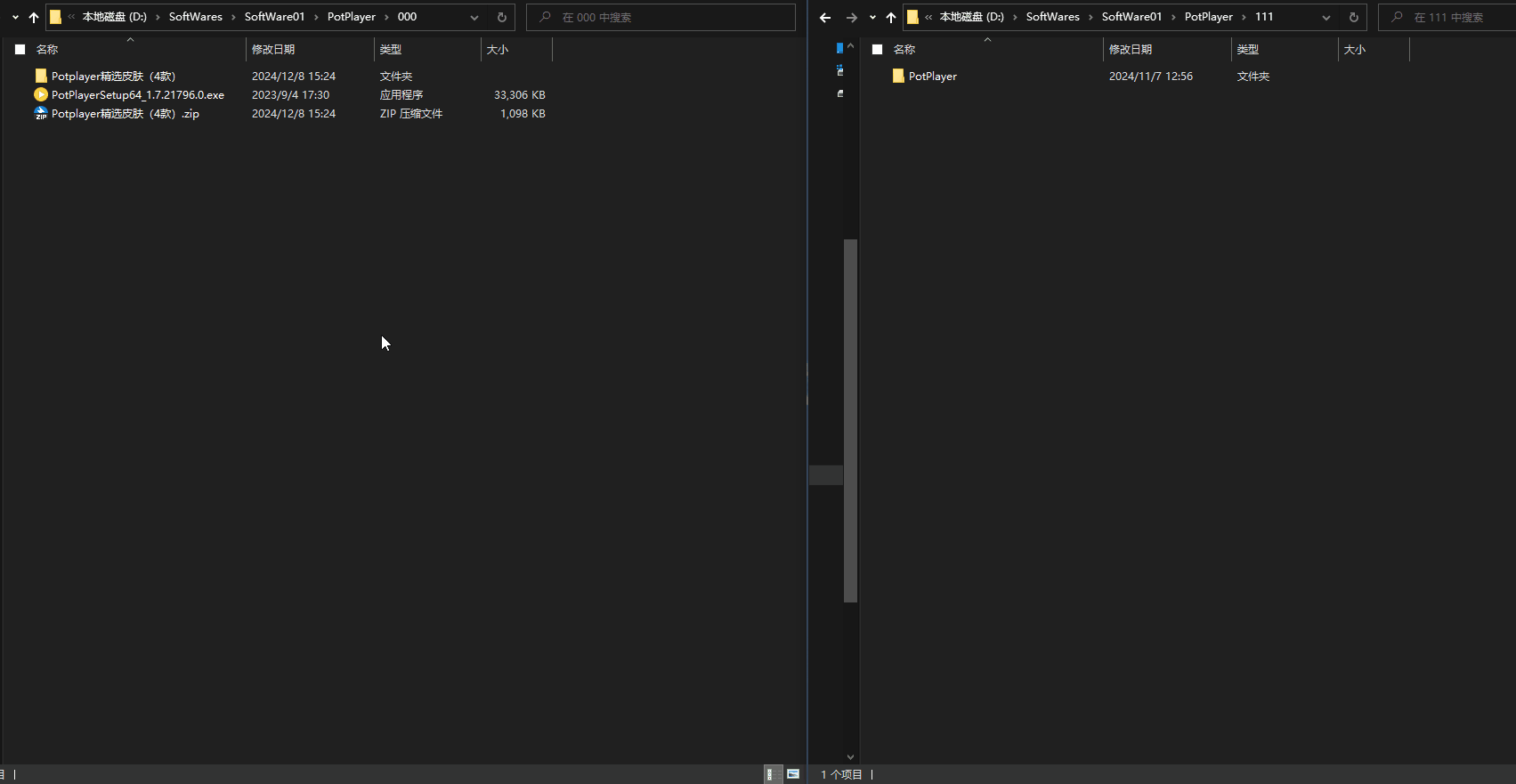
Task: Click ZIP archive file icon
Action: click(41, 113)
